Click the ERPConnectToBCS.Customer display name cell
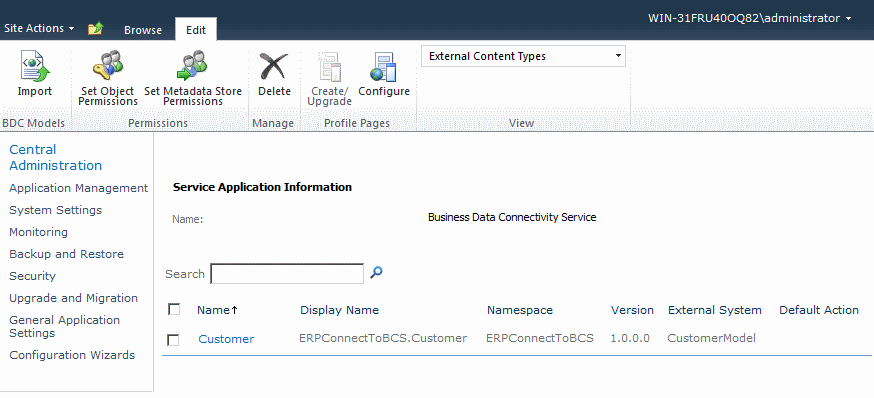The width and height of the screenshot is (874, 398). pyautogui.click(x=383, y=338)
